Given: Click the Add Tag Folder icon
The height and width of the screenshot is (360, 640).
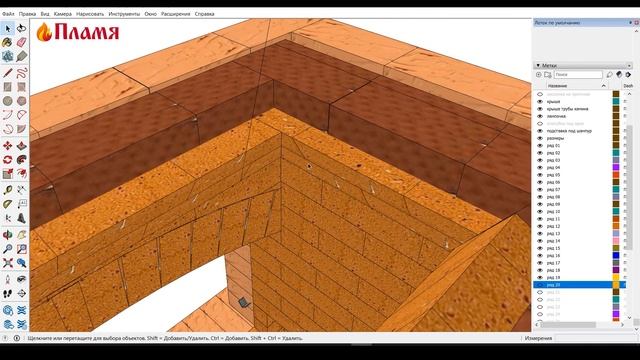Looking at the screenshot, I should coord(548,75).
